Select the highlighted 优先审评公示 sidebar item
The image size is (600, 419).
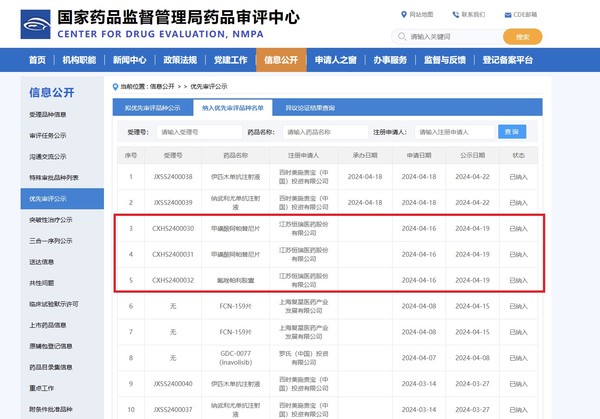click(x=62, y=199)
